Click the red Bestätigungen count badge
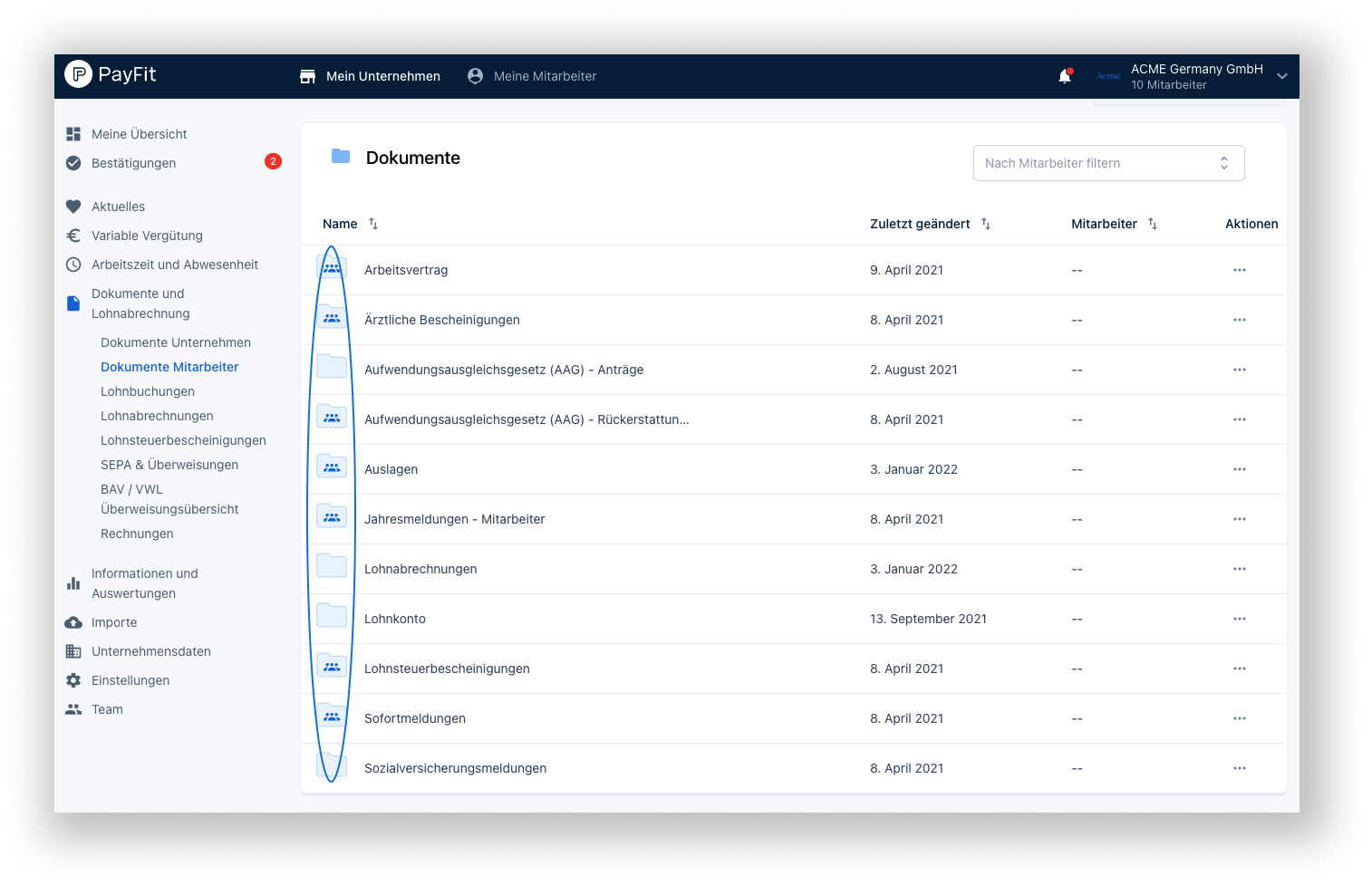 pyautogui.click(x=273, y=161)
